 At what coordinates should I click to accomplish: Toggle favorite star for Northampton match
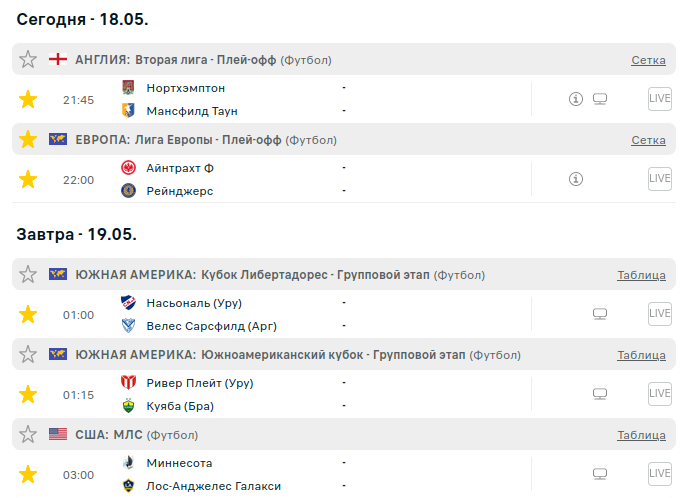point(28,99)
